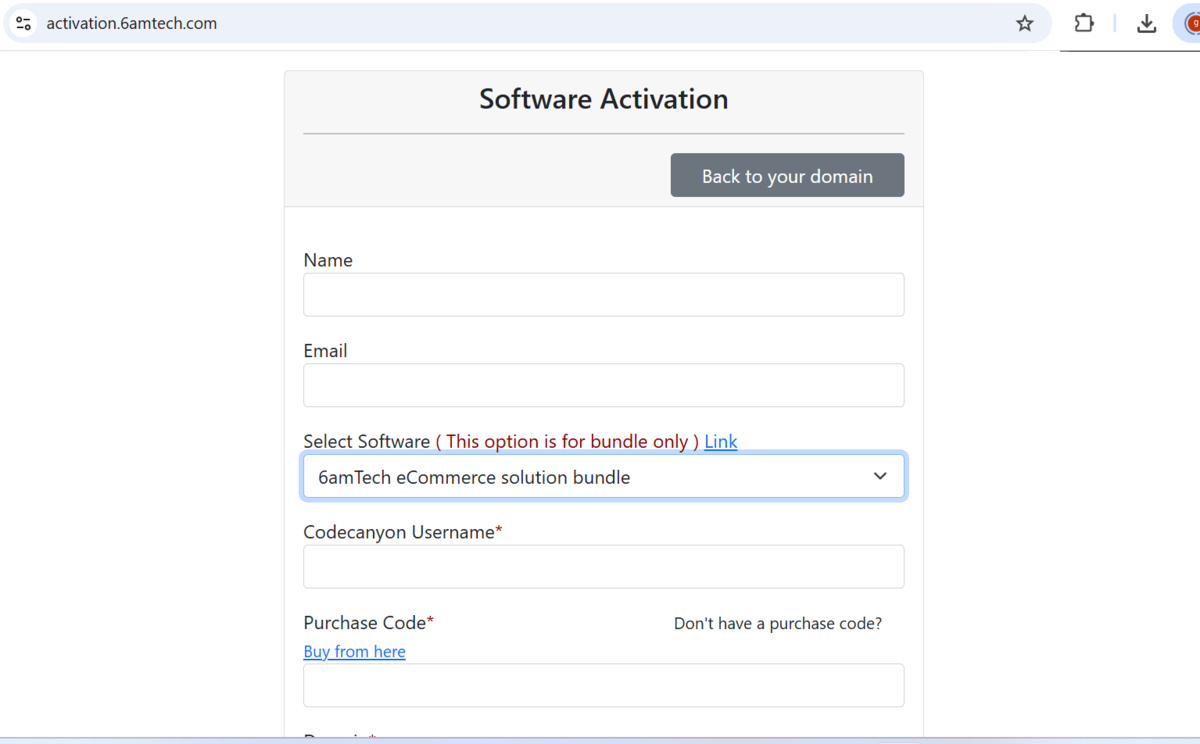The image size is (1200, 744).
Task: Open the browser extensions puzzle icon
Action: pos(1084,24)
